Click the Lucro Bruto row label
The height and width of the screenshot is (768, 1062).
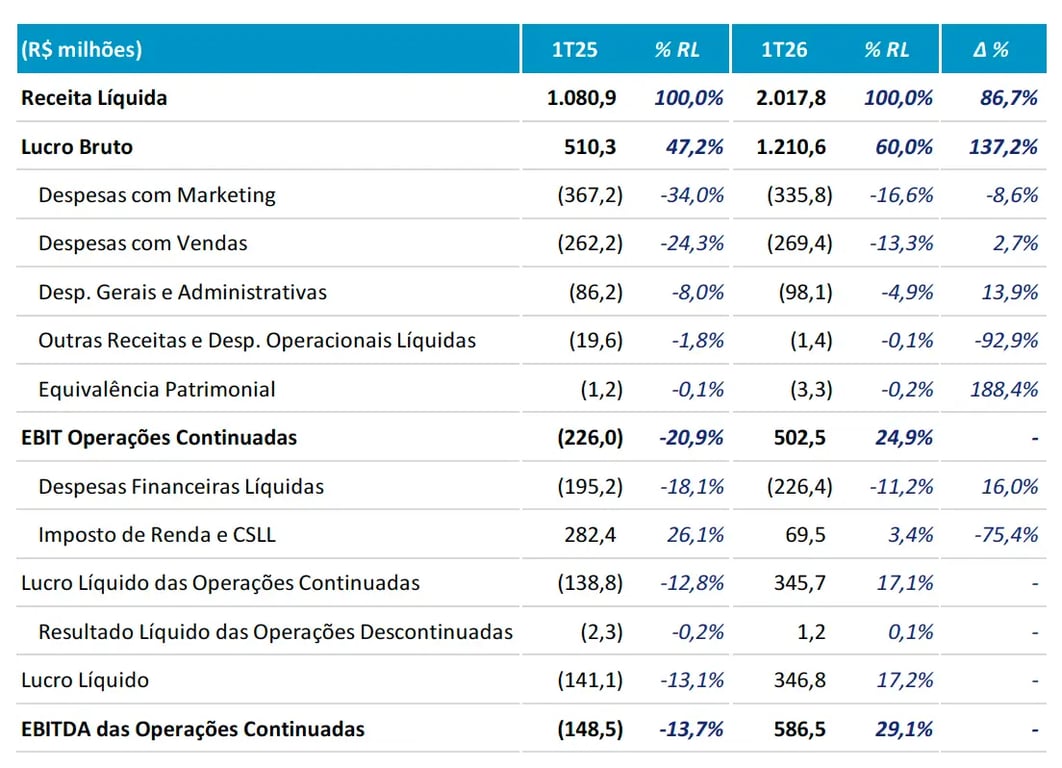point(77,147)
